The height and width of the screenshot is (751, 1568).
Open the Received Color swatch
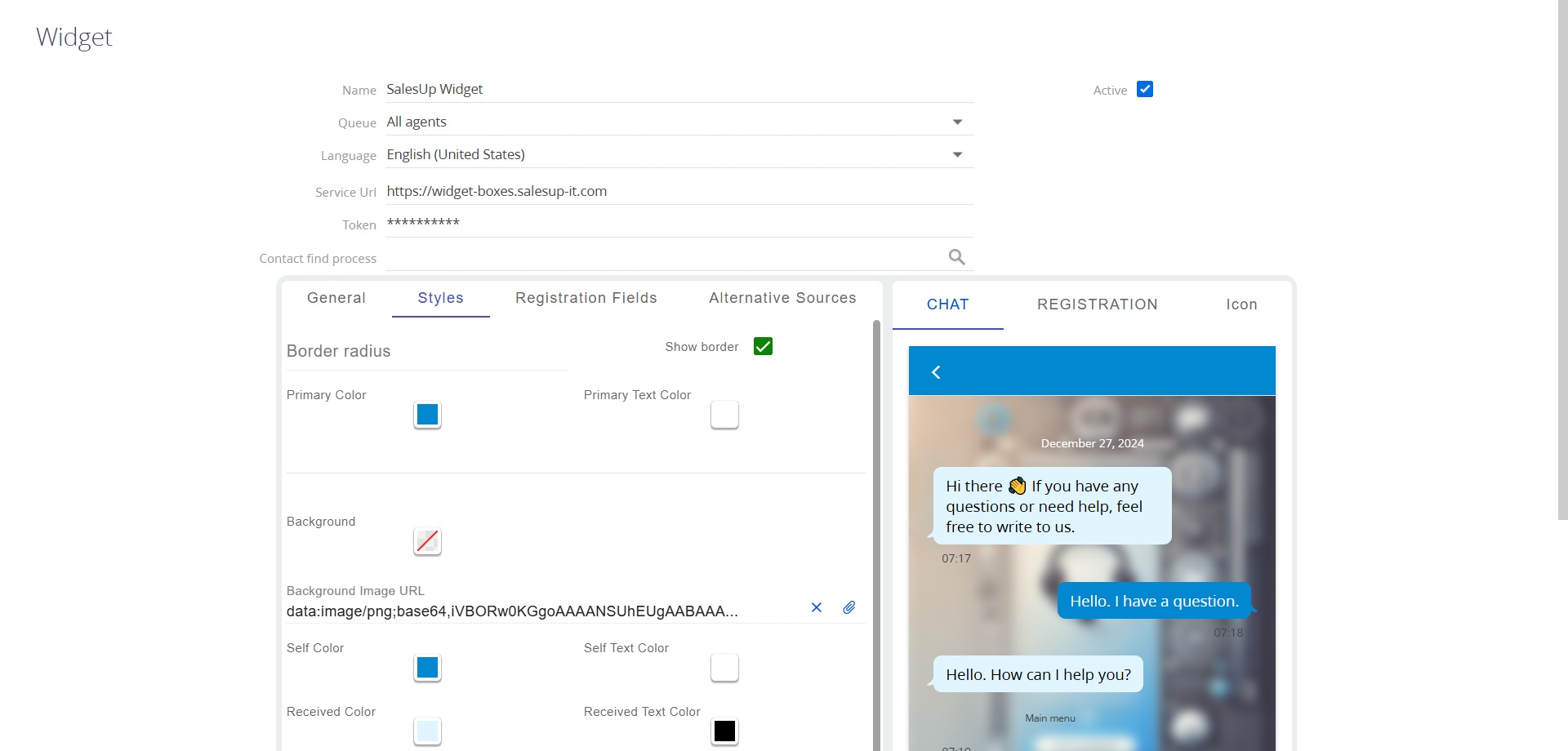(x=427, y=731)
